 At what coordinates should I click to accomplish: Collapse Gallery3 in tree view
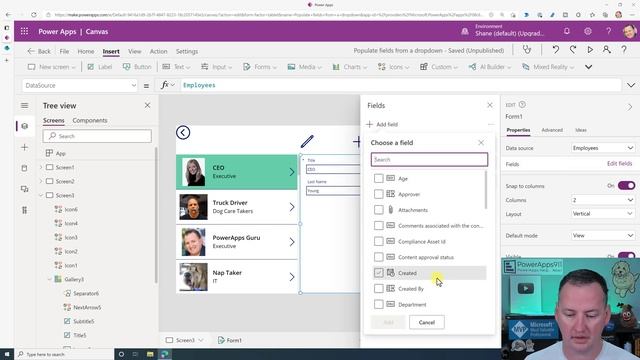point(49,279)
